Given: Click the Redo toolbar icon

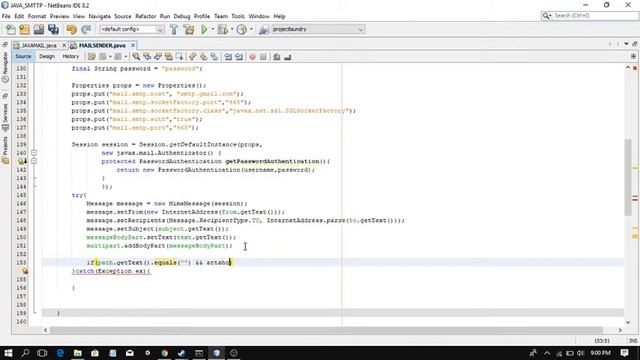Looking at the screenshot, I should [x=86, y=29].
